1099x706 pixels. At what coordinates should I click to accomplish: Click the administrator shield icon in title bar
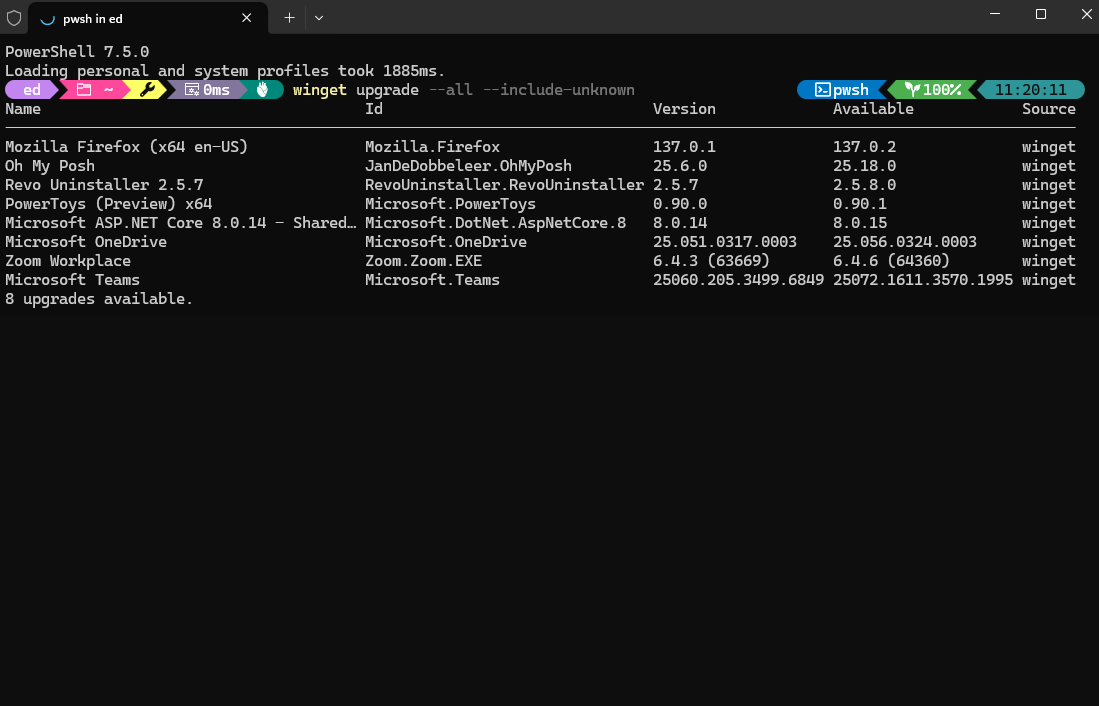[x=14, y=17]
